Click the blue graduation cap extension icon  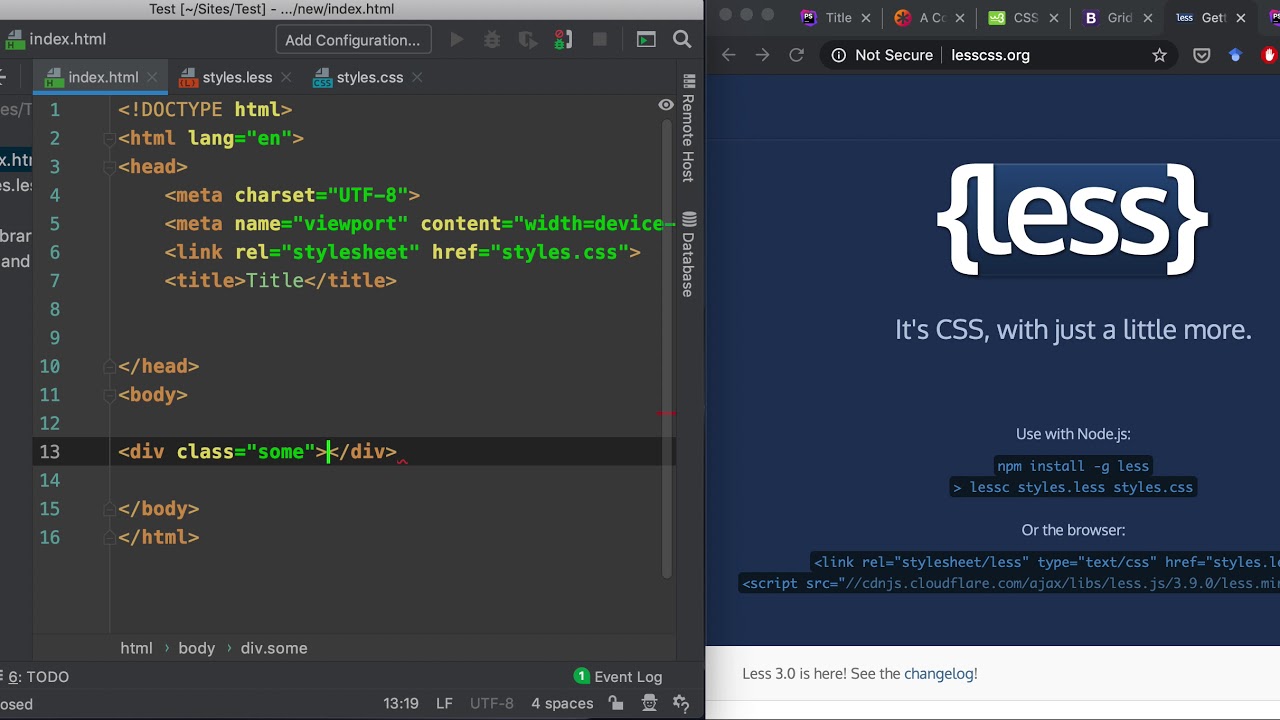coord(1236,55)
